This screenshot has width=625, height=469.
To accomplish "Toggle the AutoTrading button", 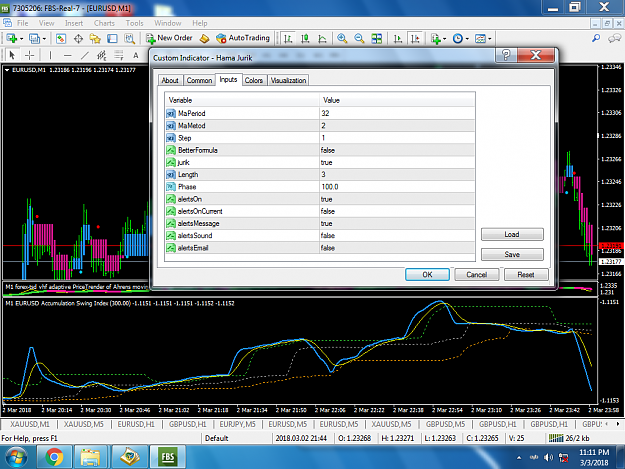I will [x=243, y=38].
